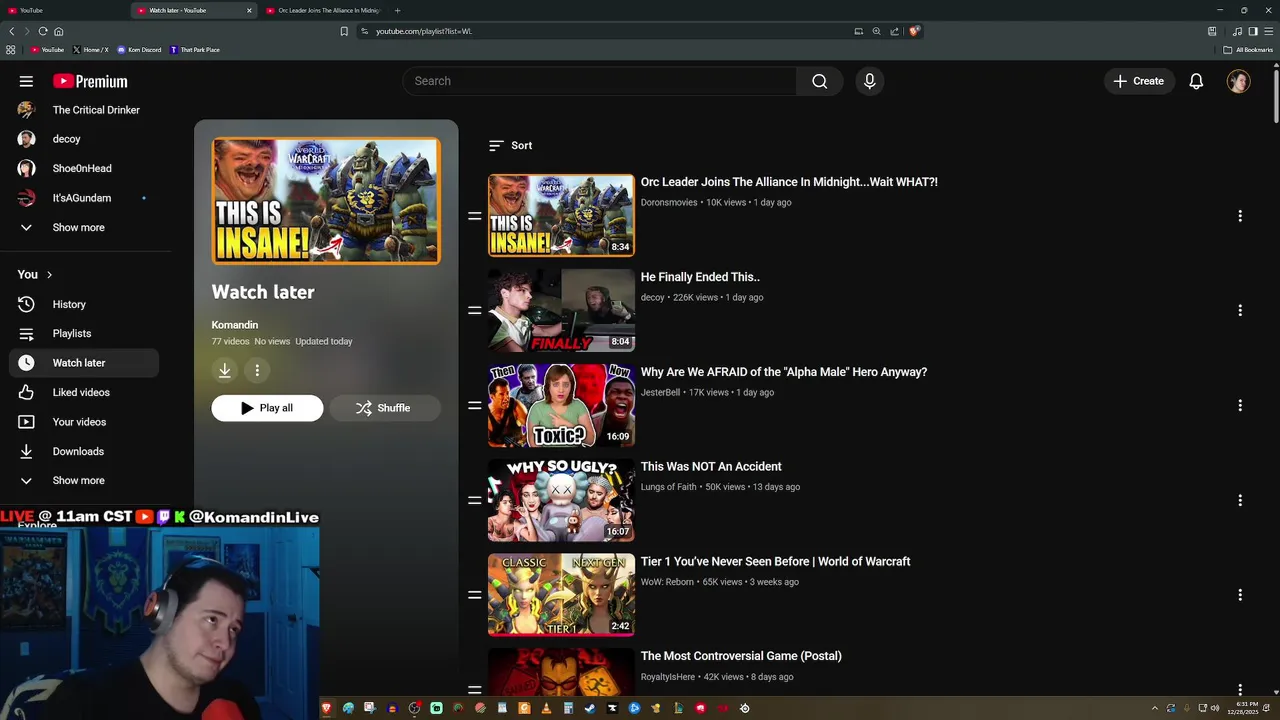Open options for He Finally Ended This
The width and height of the screenshot is (1280, 720).
click(x=1240, y=311)
